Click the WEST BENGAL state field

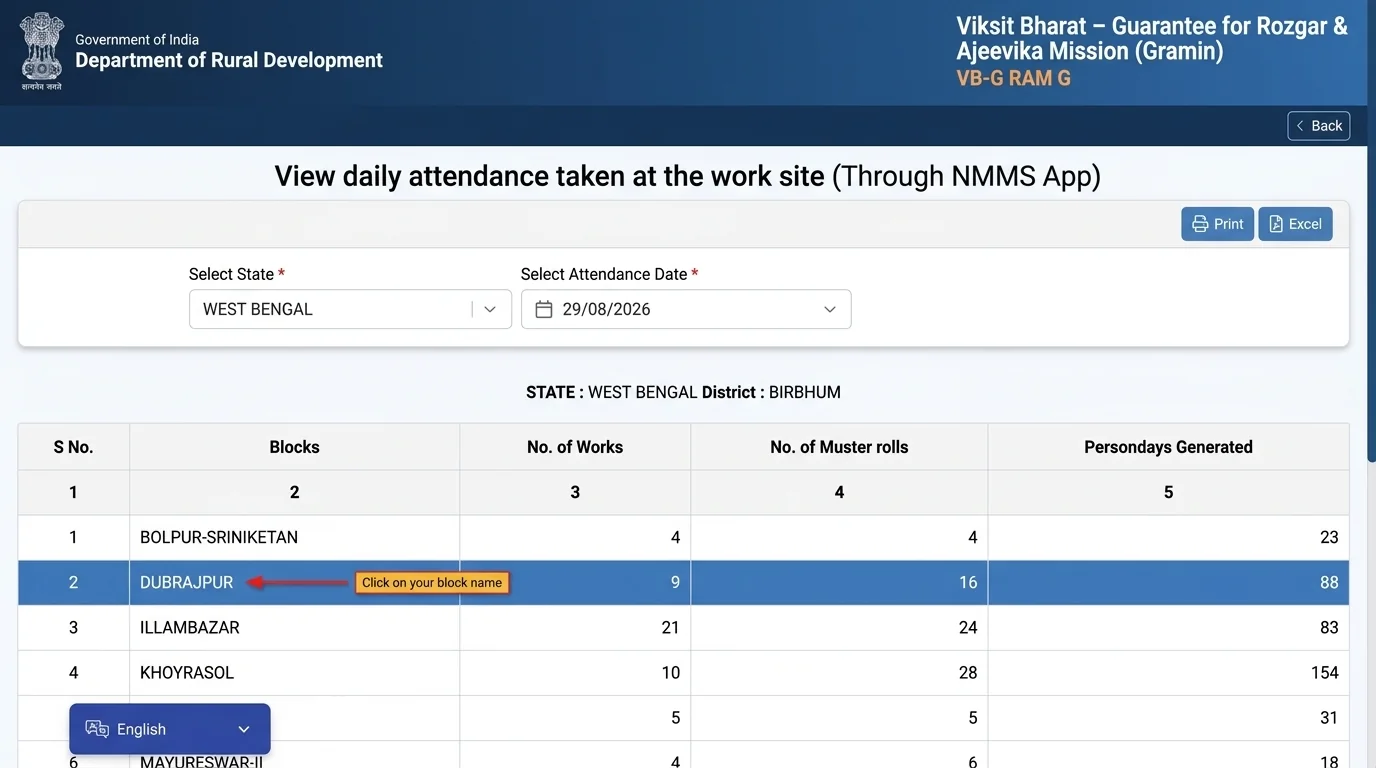(350, 309)
